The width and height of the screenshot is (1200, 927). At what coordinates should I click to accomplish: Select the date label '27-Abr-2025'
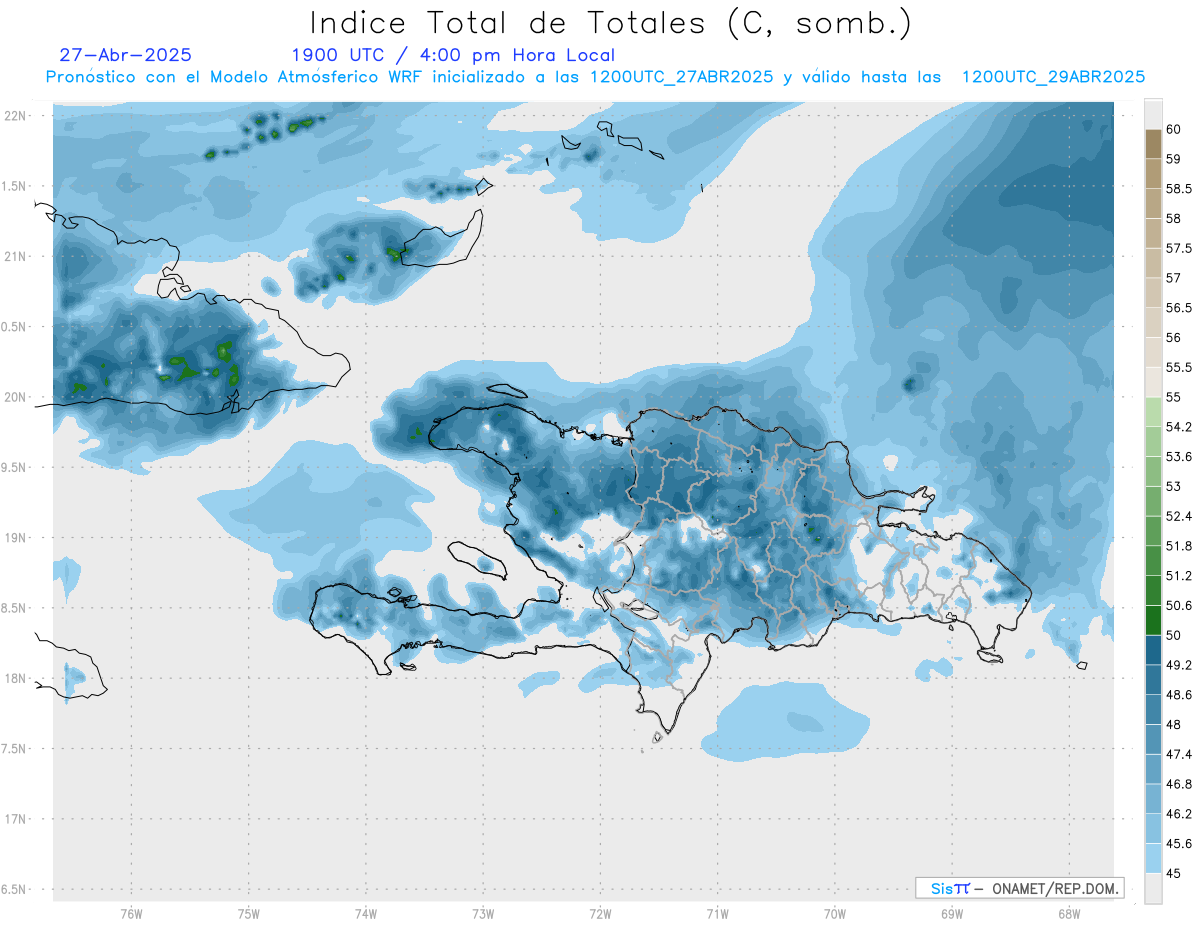tap(126, 55)
